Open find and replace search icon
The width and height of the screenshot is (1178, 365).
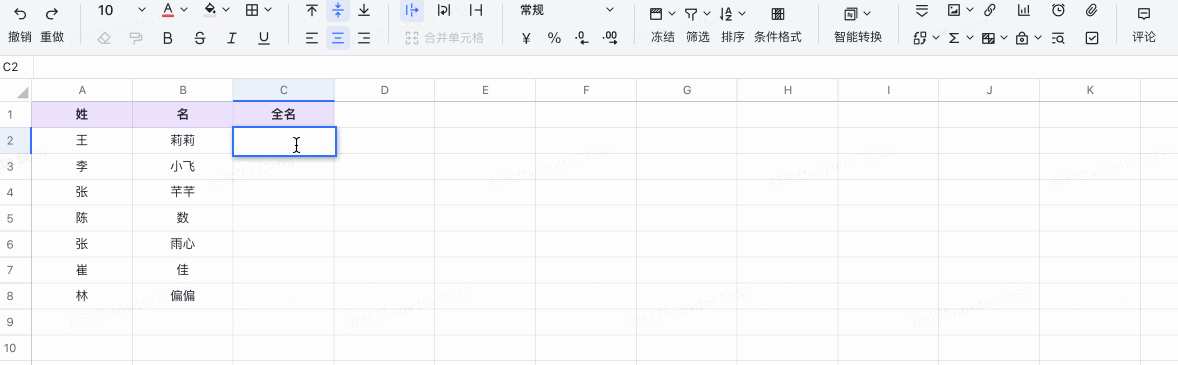pyautogui.click(x=1058, y=38)
